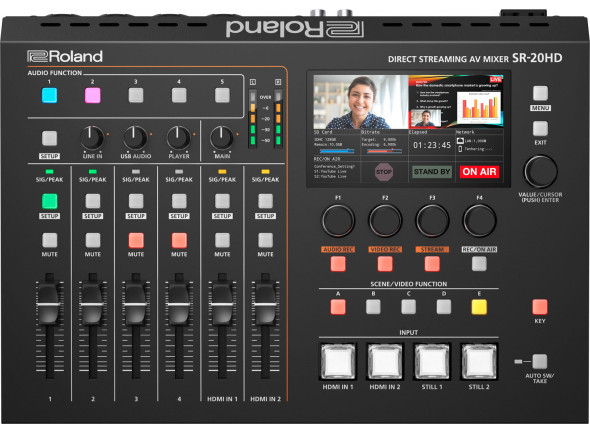The width and height of the screenshot is (590, 434).
Task: Tap ON AIR indicator on display
Action: [x=479, y=172]
